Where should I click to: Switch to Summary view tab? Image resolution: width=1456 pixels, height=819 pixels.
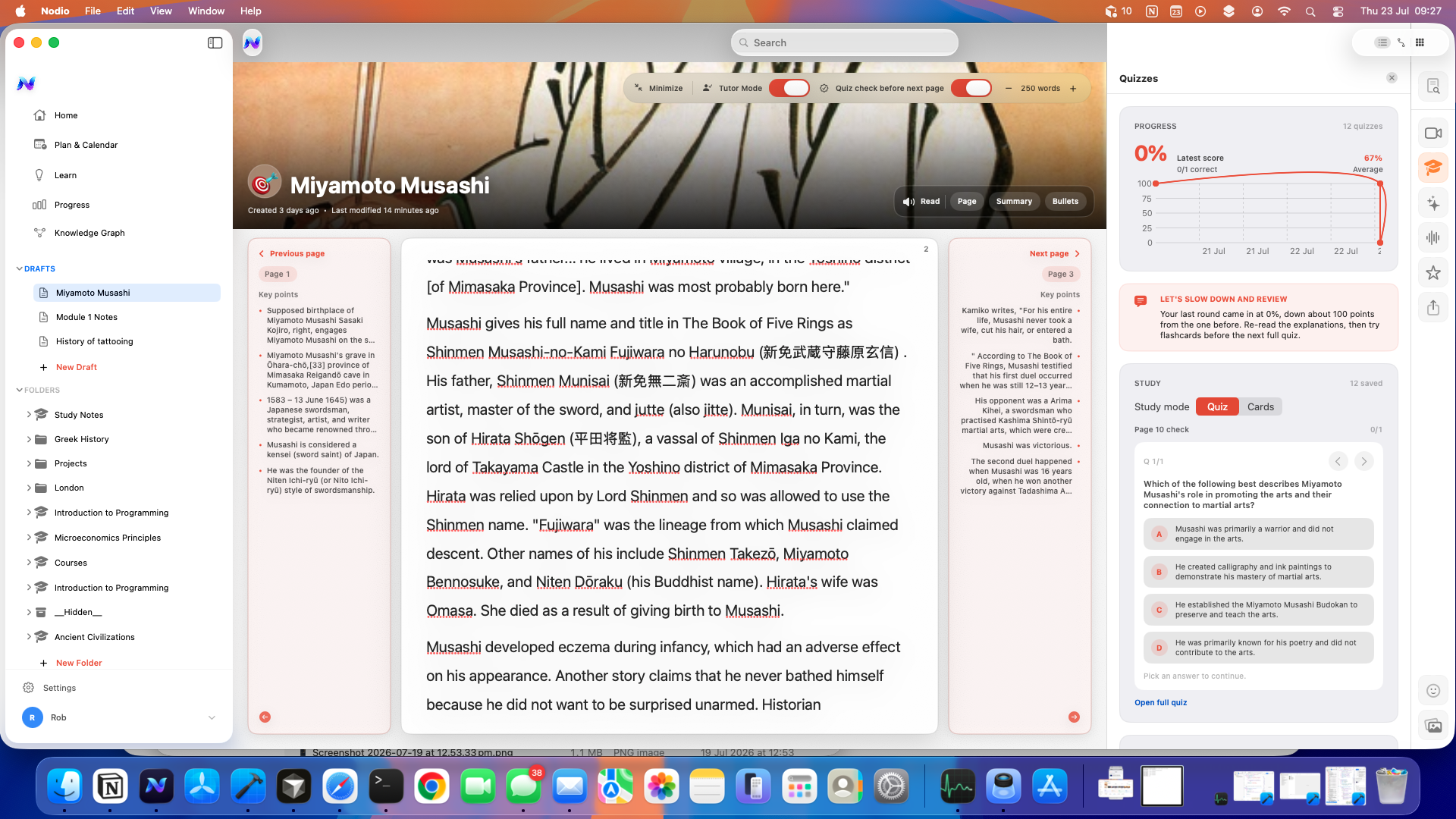click(x=1014, y=202)
